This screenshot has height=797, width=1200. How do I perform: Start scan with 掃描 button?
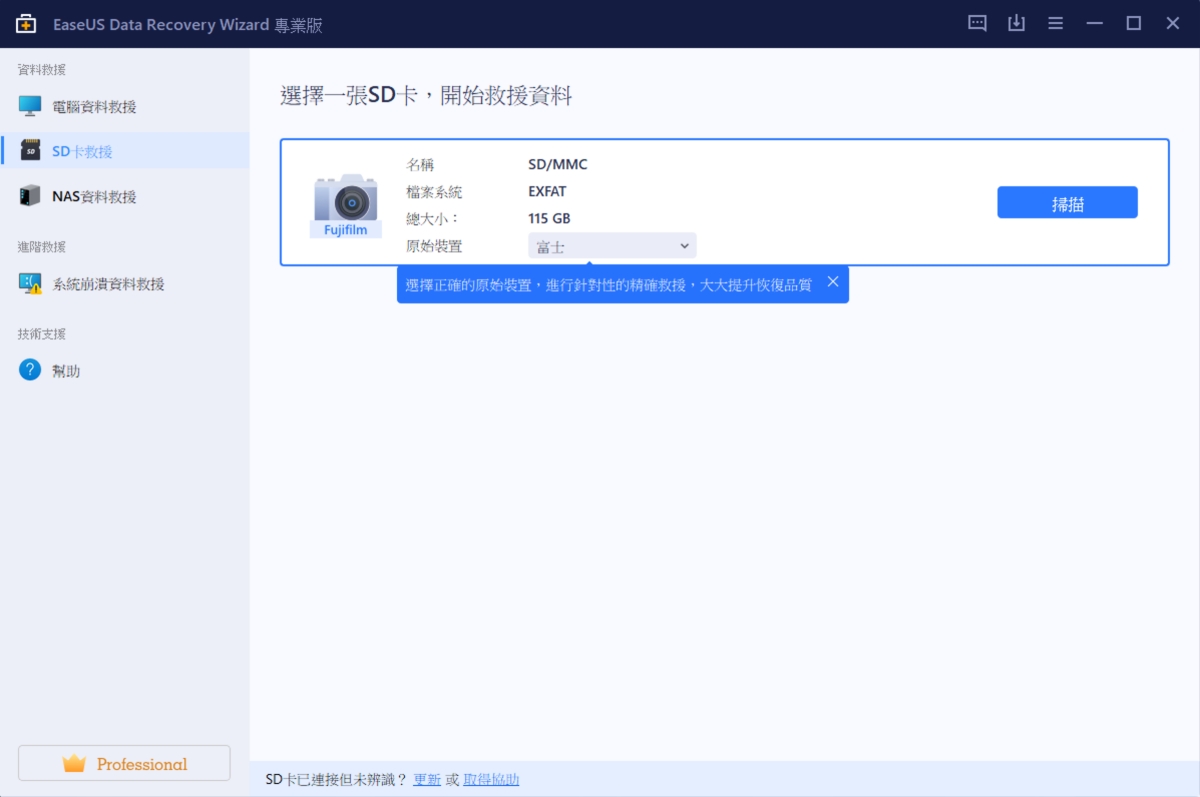click(1067, 202)
